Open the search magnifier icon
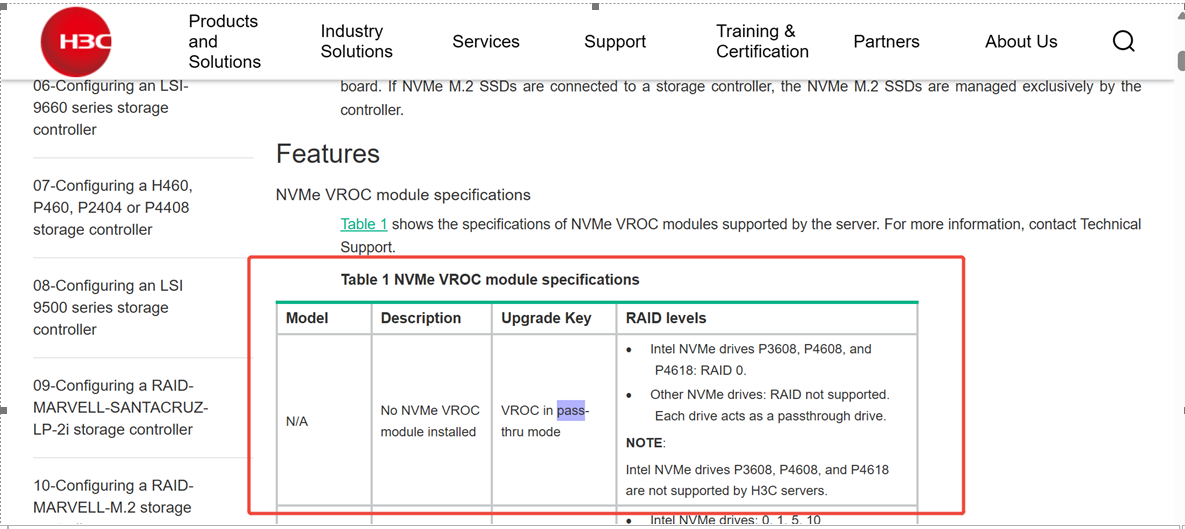The height and width of the screenshot is (529, 1185). pyautogui.click(x=1124, y=41)
